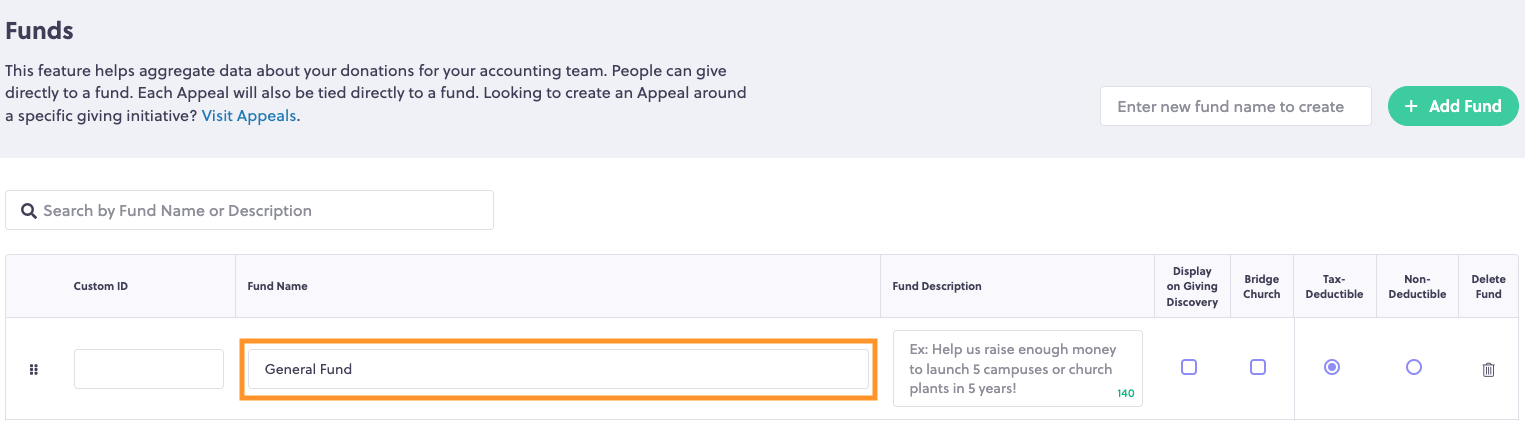Click the empty Custom ID field
Screen dimensions: 1525x421
pyautogui.click(x=149, y=369)
